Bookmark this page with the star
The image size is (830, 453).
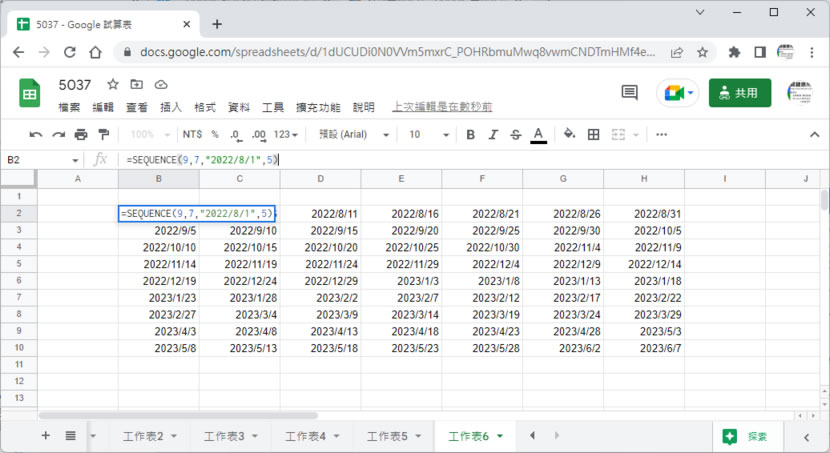click(702, 52)
